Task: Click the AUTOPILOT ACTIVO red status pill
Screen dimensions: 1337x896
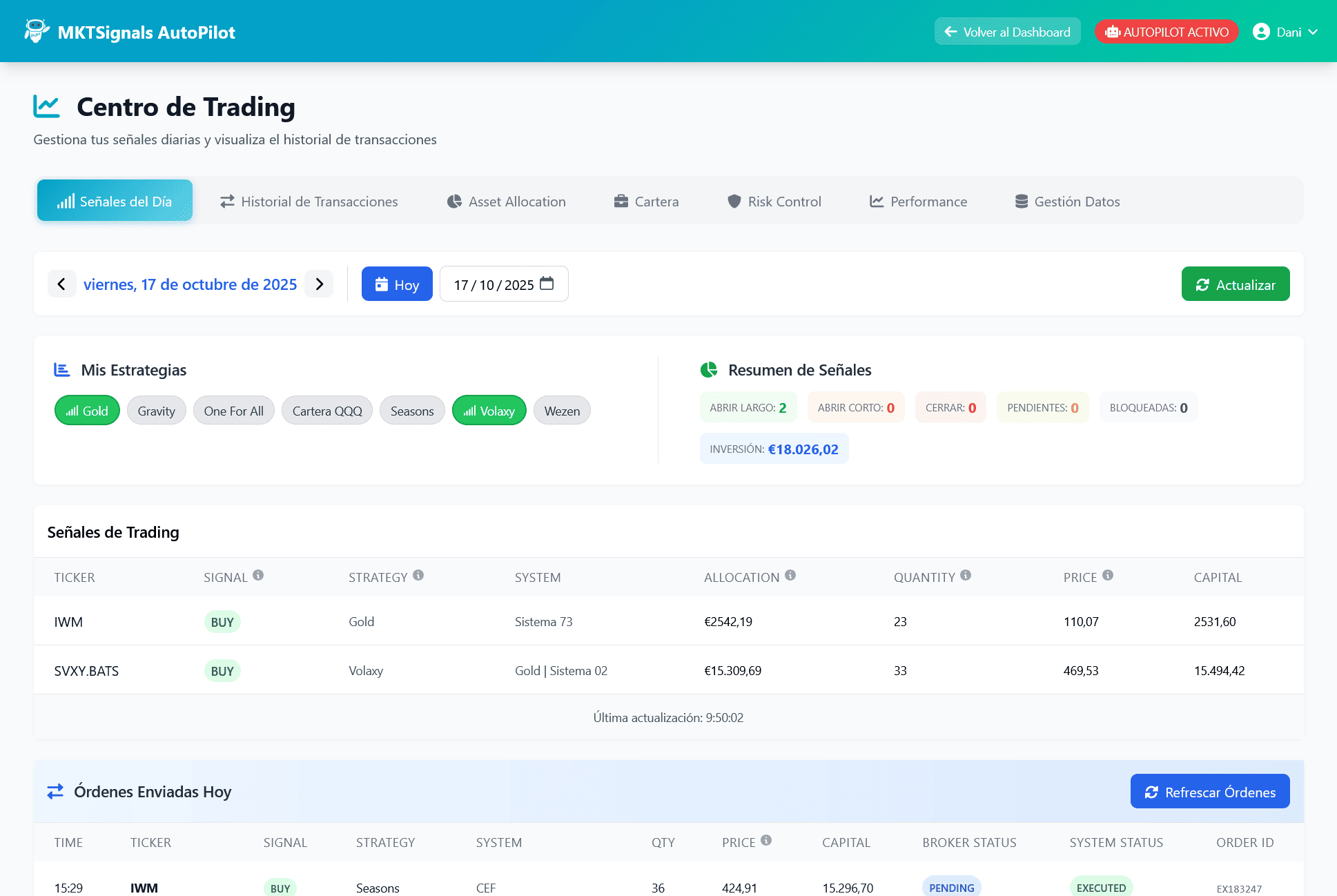Action: 1167,32
